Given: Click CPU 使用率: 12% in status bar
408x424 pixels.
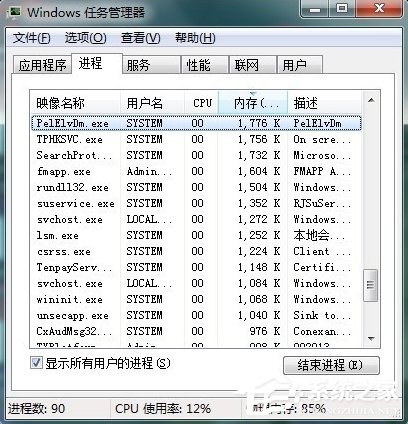Looking at the screenshot, I should [163, 409].
